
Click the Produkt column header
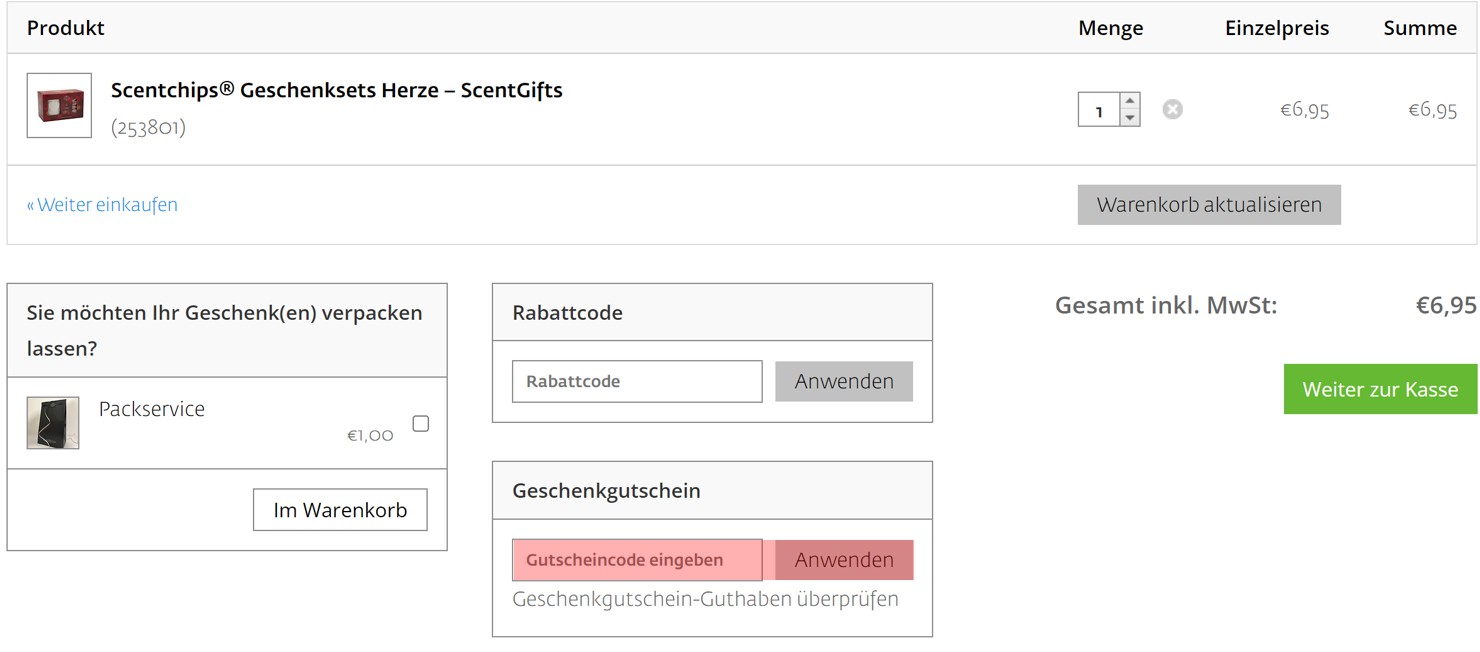coord(66,28)
